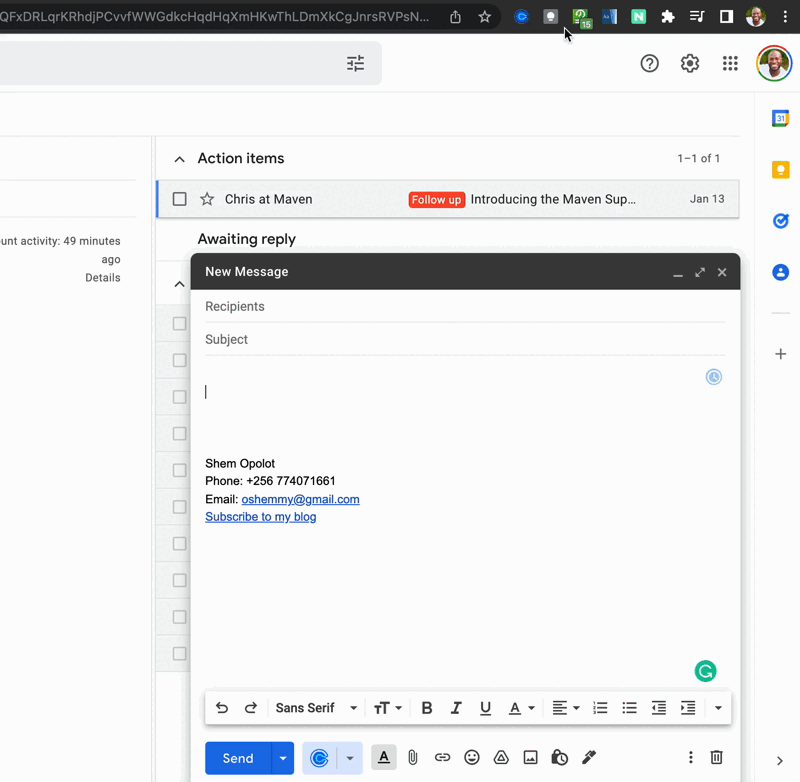Open Google Calendar in the side panel
800x782 pixels.
[x=780, y=118]
